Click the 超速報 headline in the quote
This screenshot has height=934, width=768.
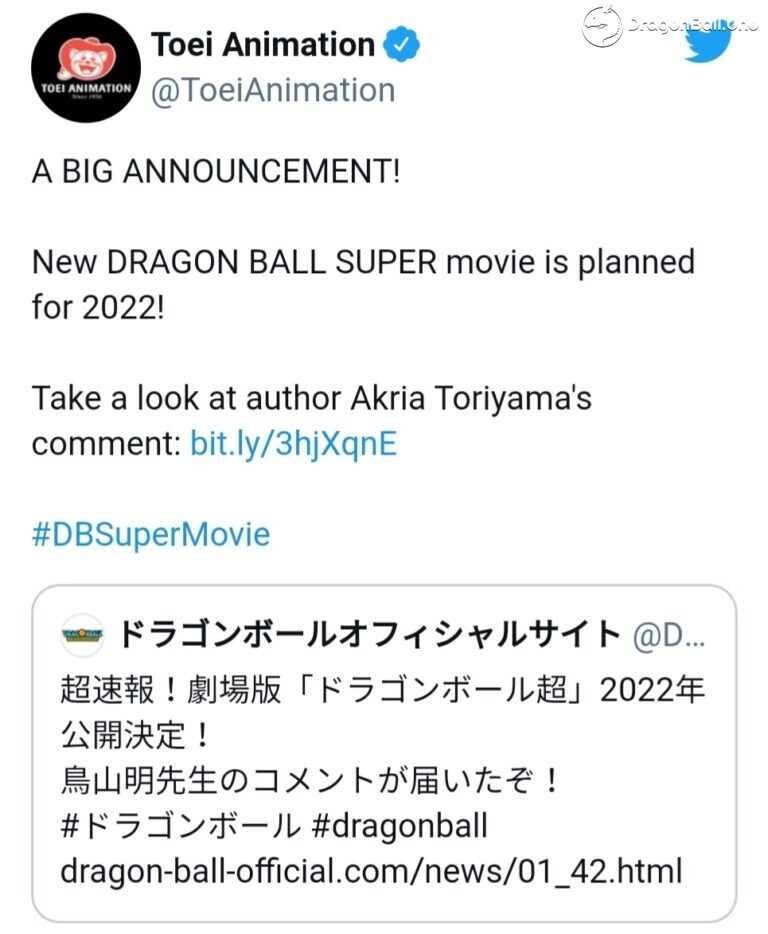383,713
